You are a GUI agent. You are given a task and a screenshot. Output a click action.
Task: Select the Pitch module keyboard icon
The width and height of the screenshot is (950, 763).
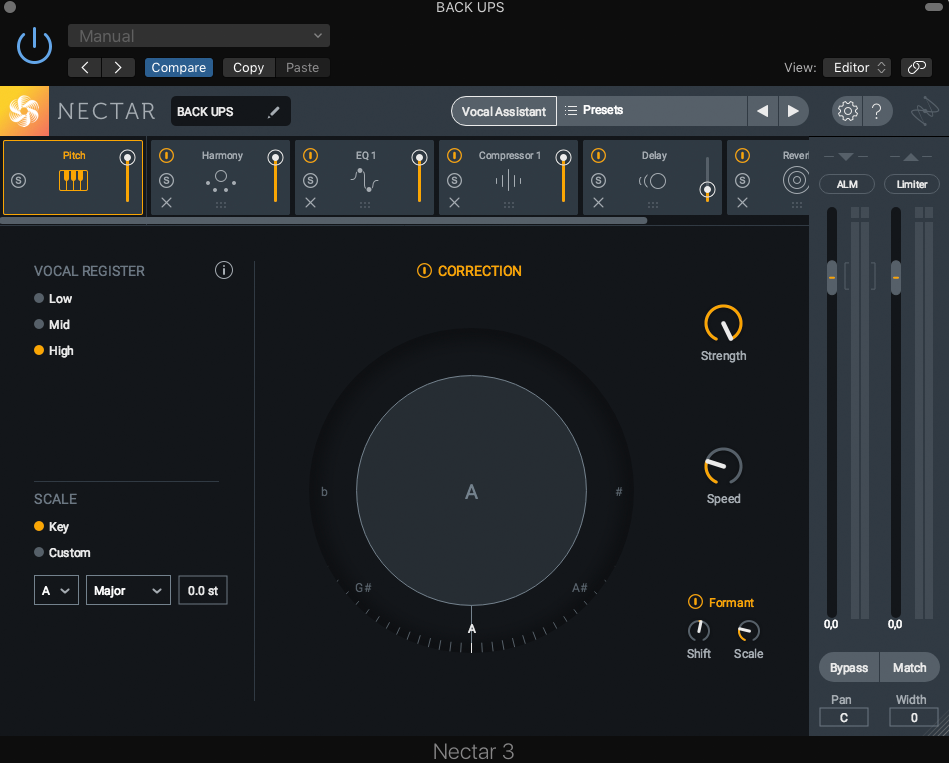click(x=73, y=180)
